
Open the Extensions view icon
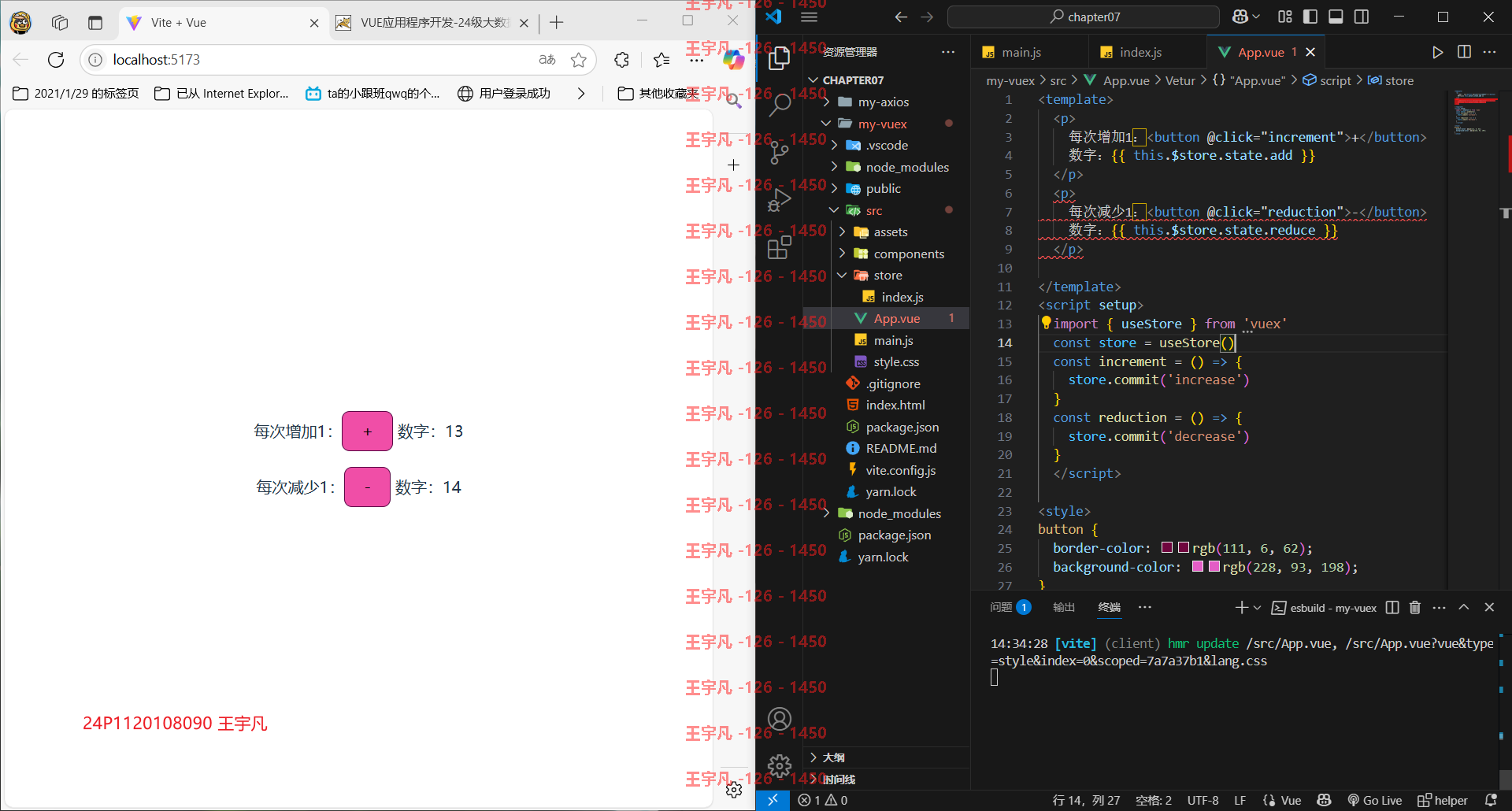pos(779,247)
